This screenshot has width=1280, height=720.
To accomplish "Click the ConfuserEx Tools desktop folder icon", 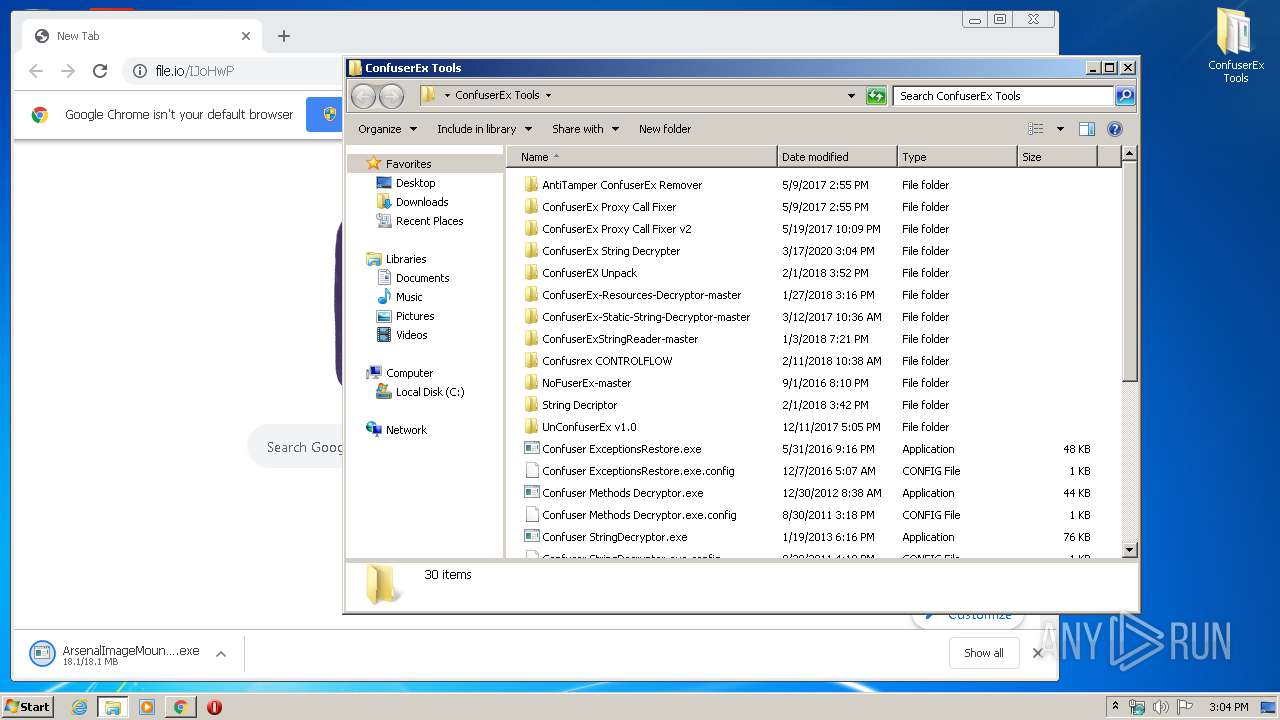I will 1235,45.
